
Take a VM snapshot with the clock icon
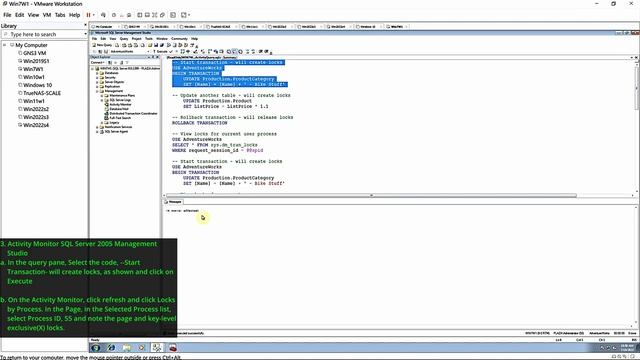[x=114, y=15]
